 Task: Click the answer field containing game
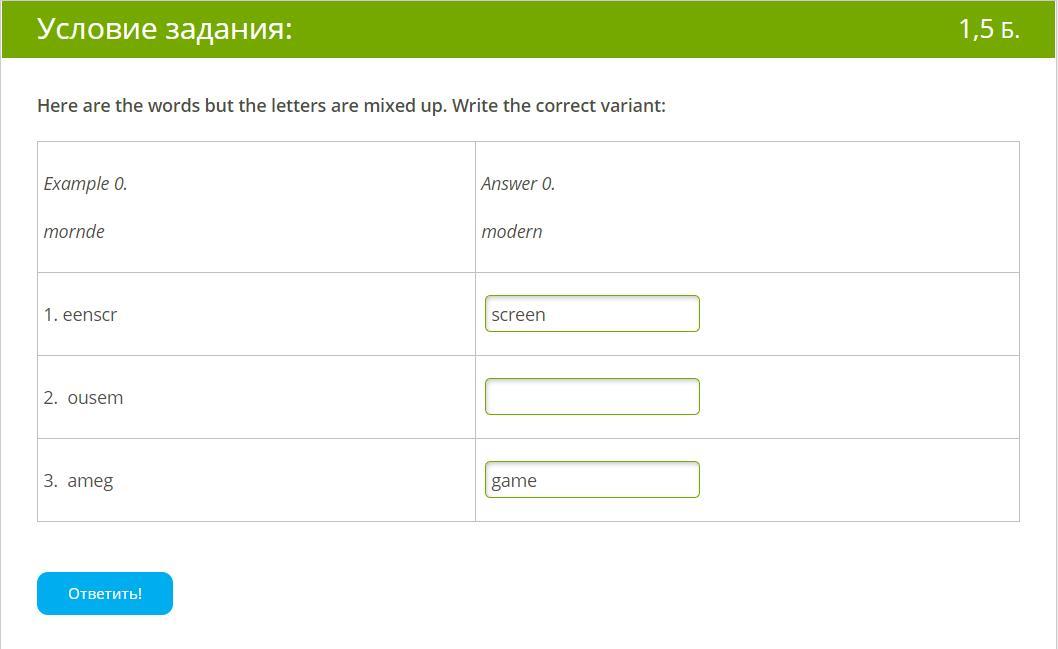click(x=592, y=480)
